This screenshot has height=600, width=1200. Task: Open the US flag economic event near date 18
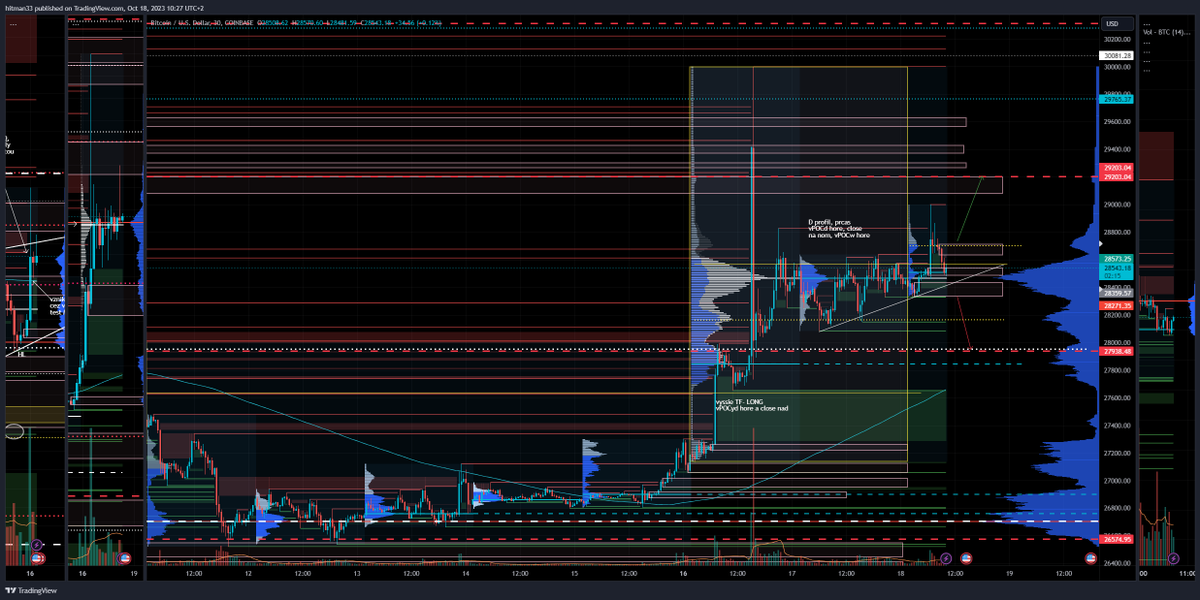[964, 557]
